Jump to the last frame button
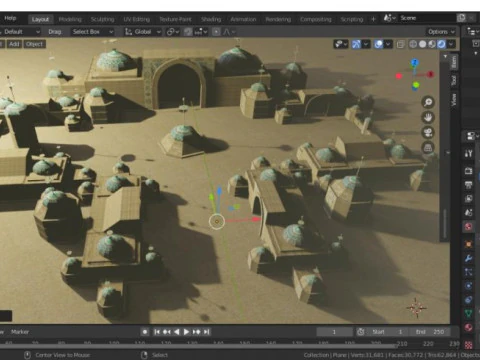This screenshot has height=360, width=480. tap(207, 332)
